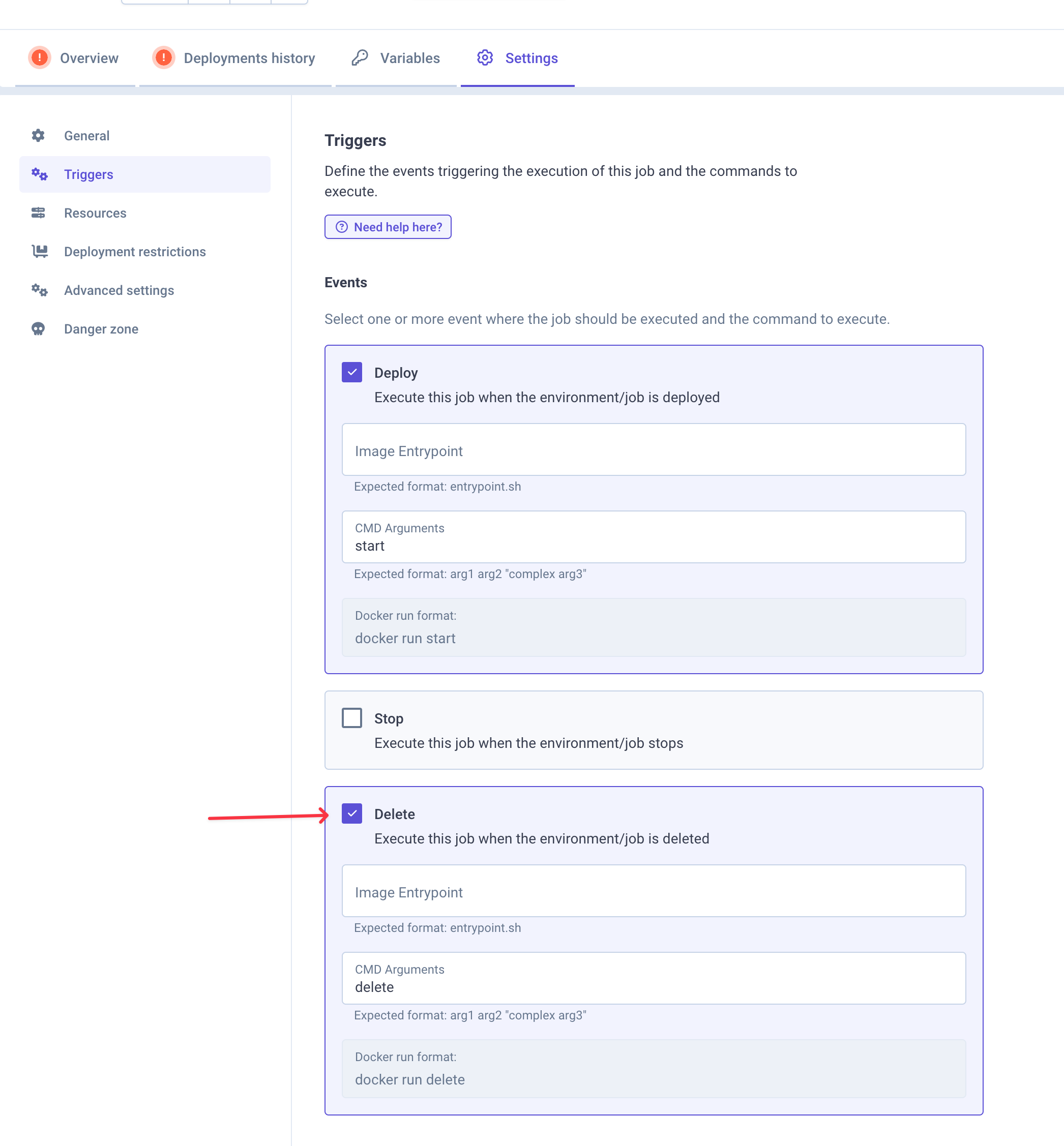Click the gear icon beside Settings tab
Screen dimensions: 1064x1146
(485, 57)
